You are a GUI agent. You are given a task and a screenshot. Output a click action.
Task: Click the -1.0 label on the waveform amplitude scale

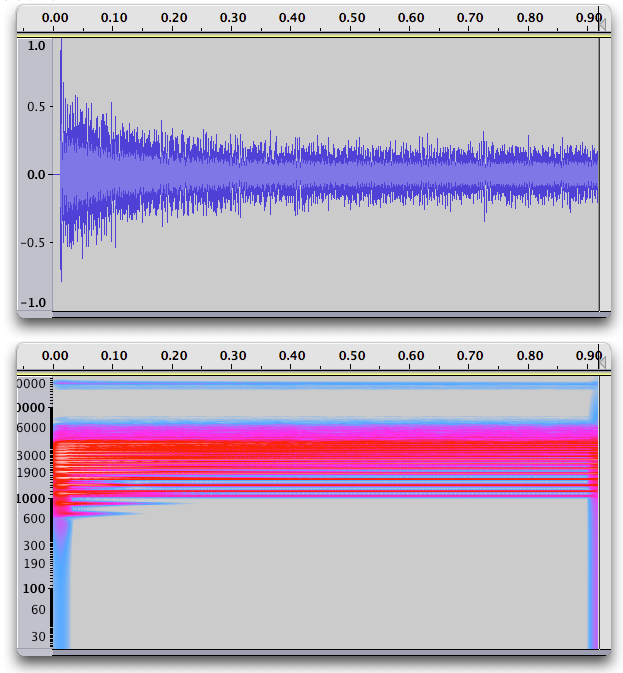pyautogui.click(x=34, y=303)
